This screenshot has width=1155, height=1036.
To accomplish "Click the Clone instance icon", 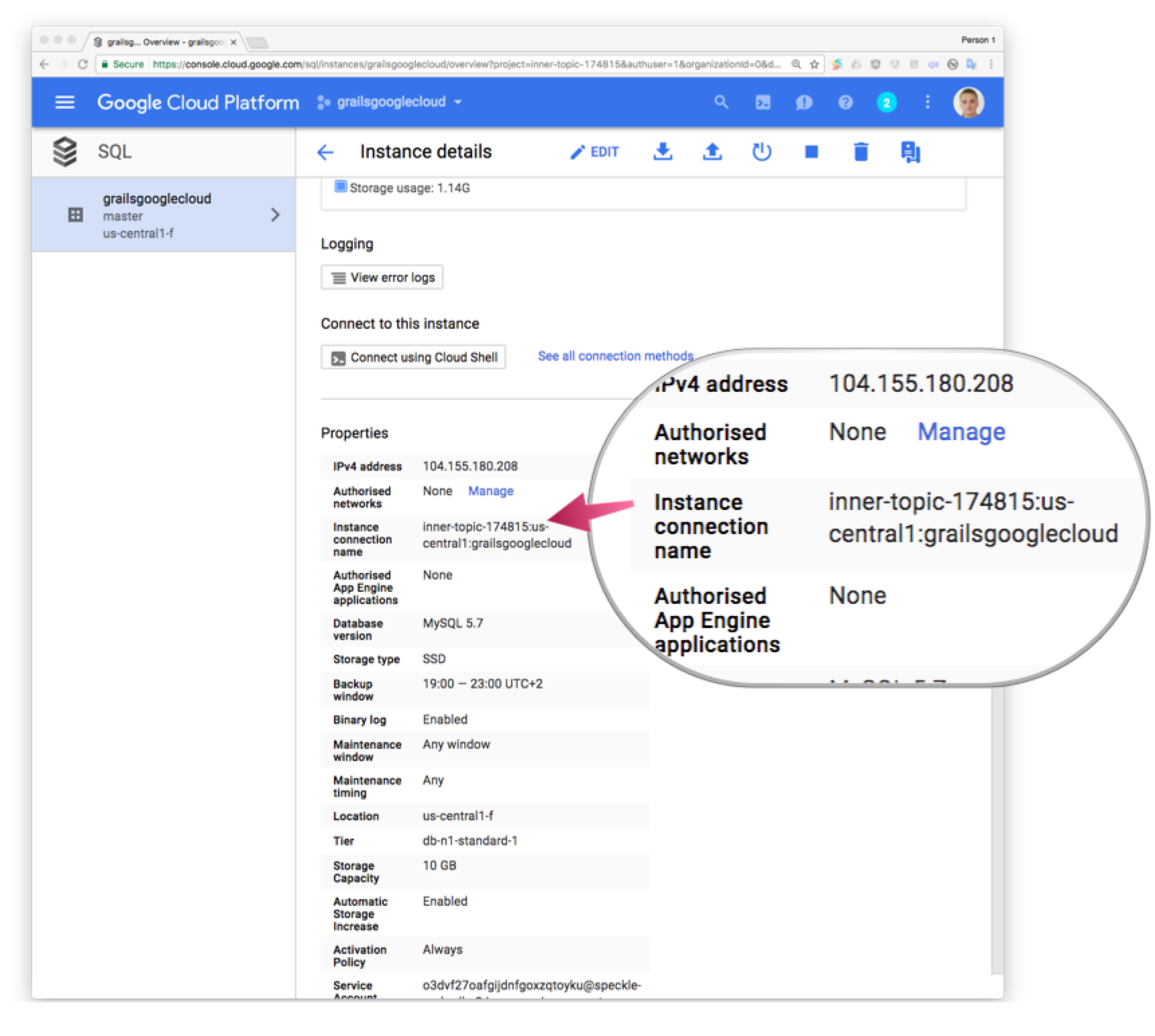I will (x=910, y=152).
